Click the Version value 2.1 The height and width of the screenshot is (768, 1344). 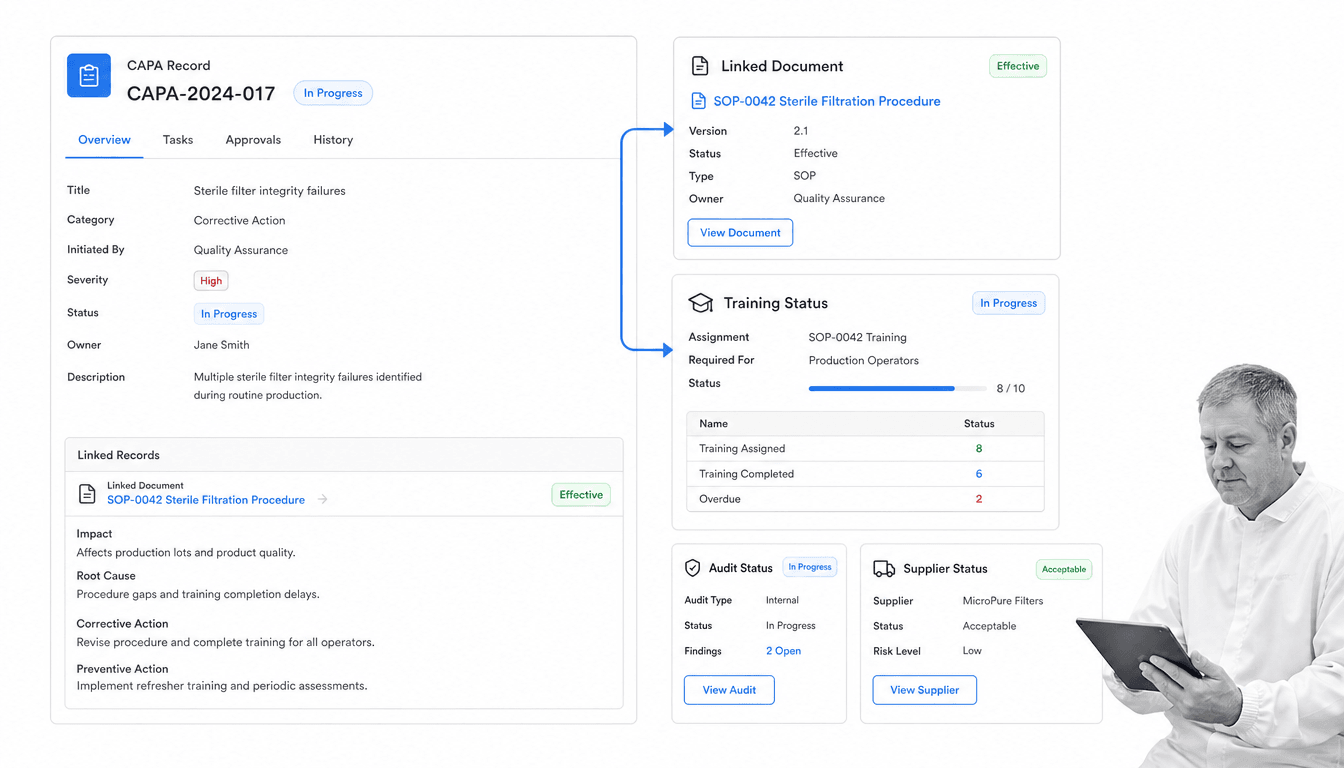800,131
